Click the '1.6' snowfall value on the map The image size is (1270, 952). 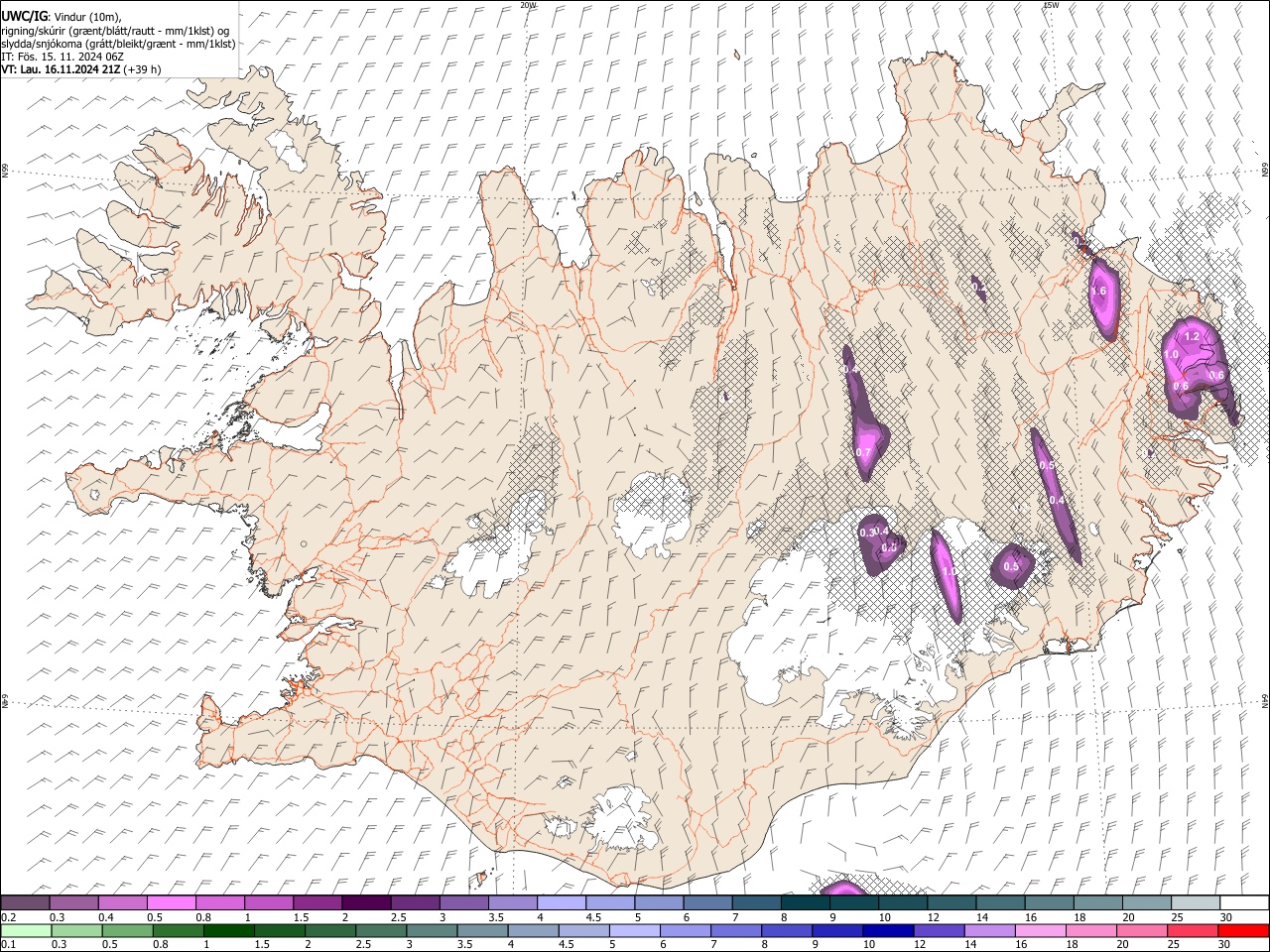1098,292
